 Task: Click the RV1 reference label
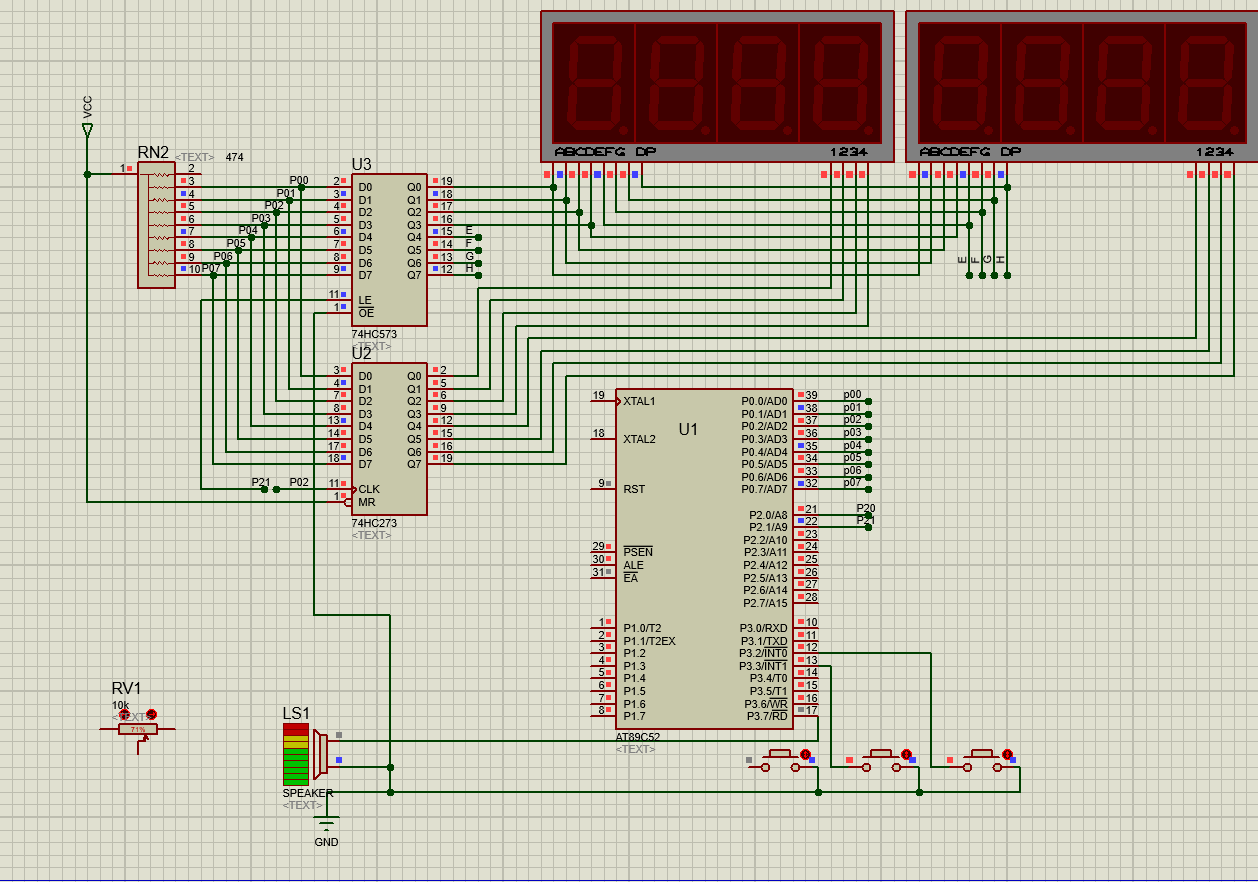pos(126,688)
